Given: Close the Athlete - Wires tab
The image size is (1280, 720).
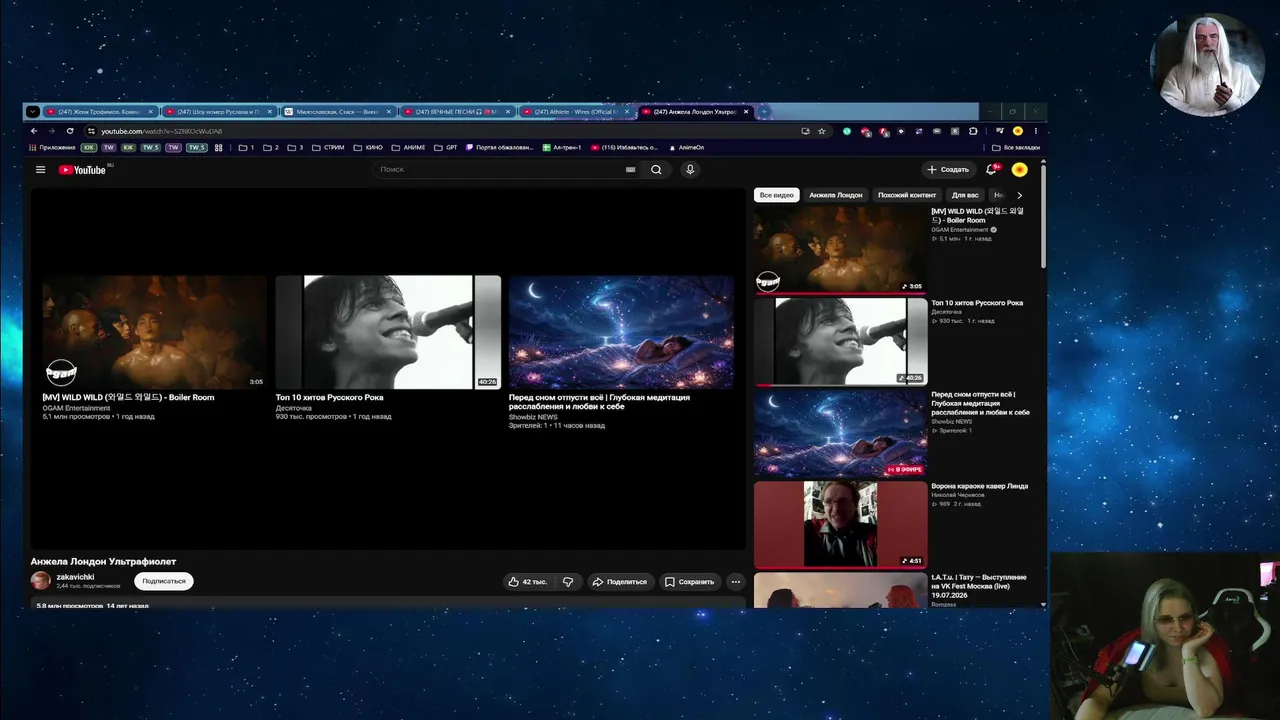Looking at the screenshot, I should coord(627,112).
